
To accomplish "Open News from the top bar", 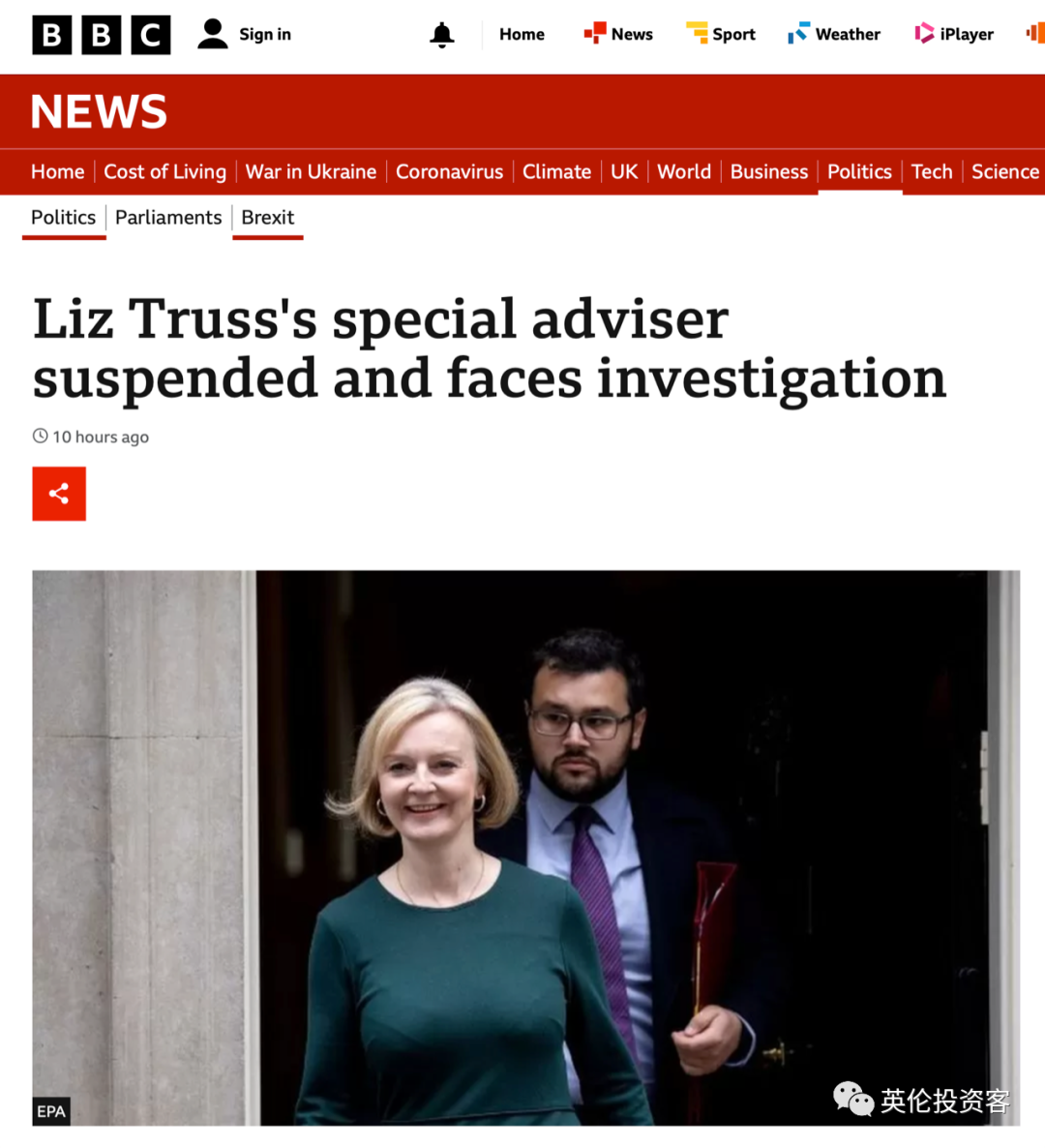I will (x=618, y=35).
